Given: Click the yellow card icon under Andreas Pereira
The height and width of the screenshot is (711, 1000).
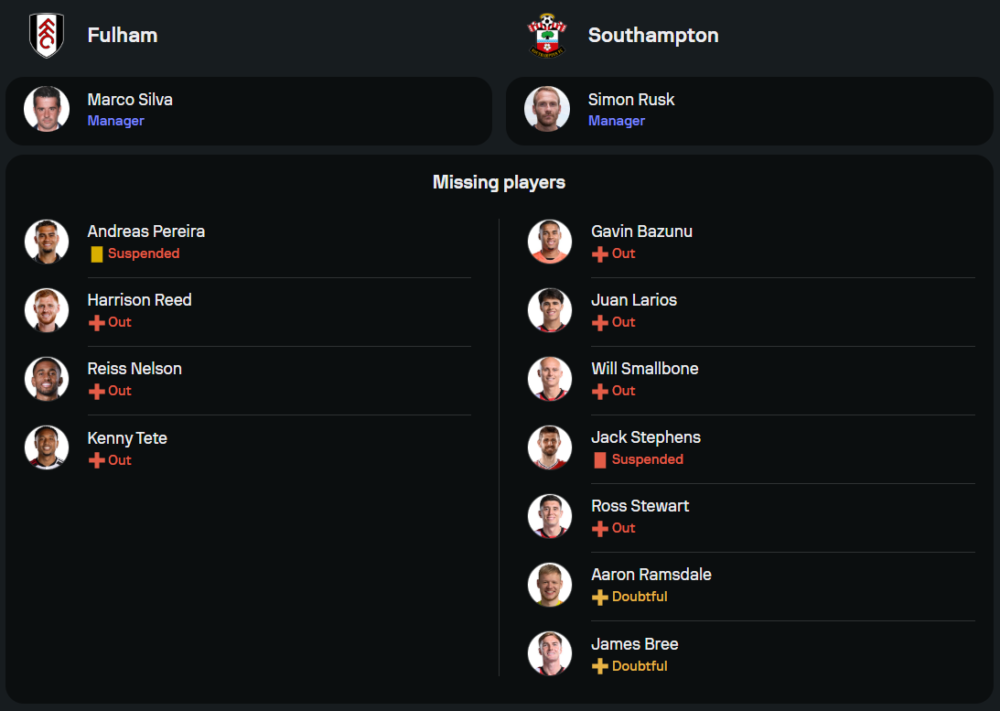Looking at the screenshot, I should pyautogui.click(x=97, y=254).
